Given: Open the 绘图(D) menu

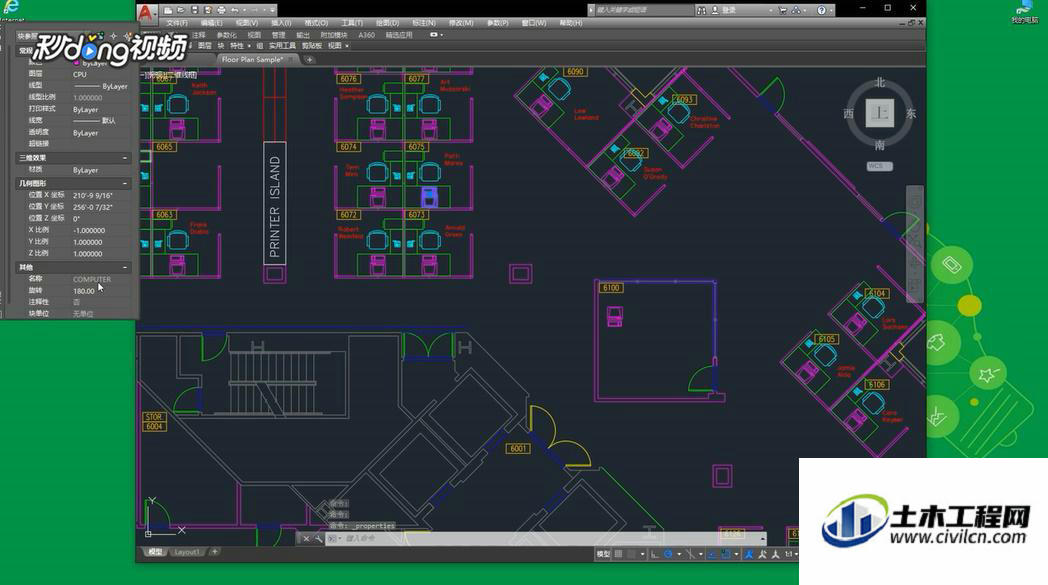Looking at the screenshot, I should click(387, 23).
